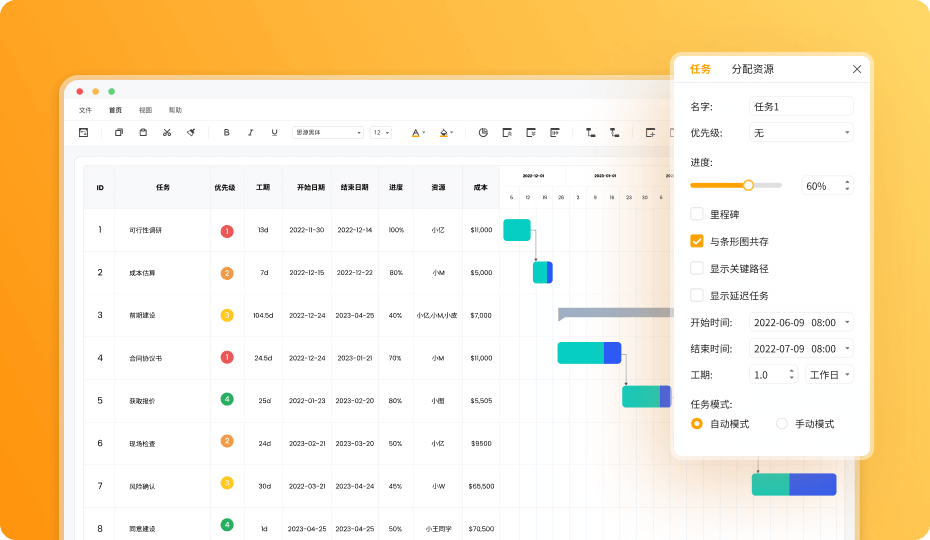Uncheck the 与条形图共存 checkbox
Screen dimensions: 930x540
(x=697, y=241)
